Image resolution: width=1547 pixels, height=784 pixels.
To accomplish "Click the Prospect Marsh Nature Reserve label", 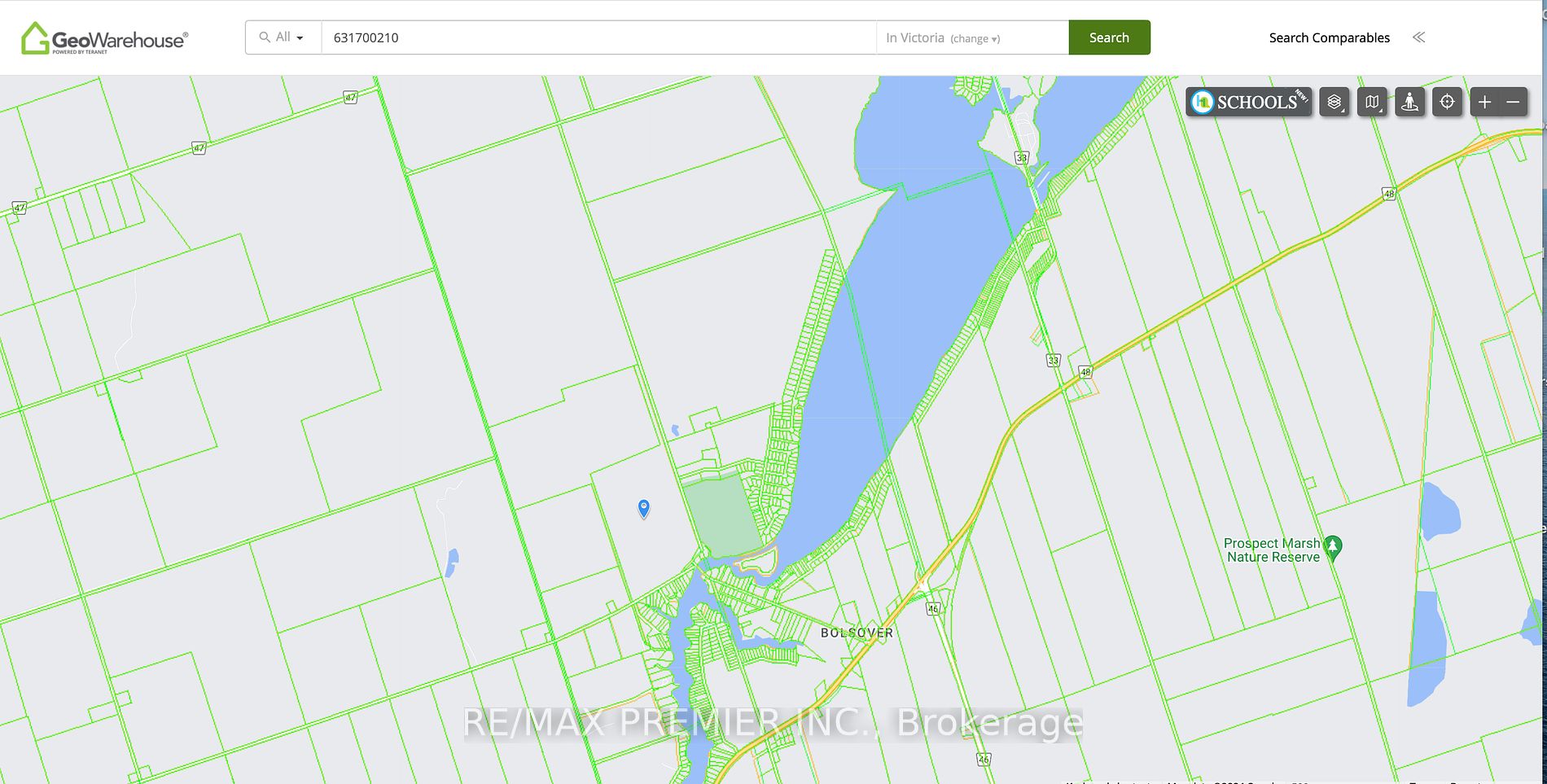I will (x=1272, y=550).
